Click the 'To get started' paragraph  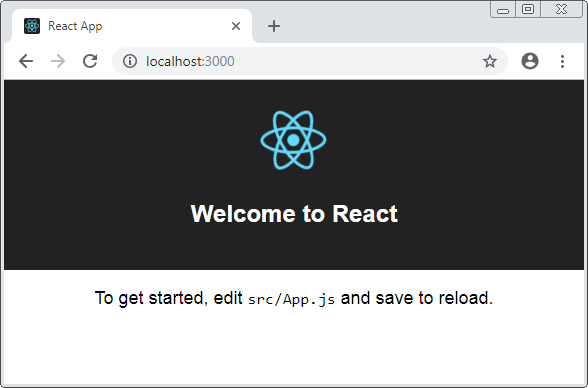point(294,298)
